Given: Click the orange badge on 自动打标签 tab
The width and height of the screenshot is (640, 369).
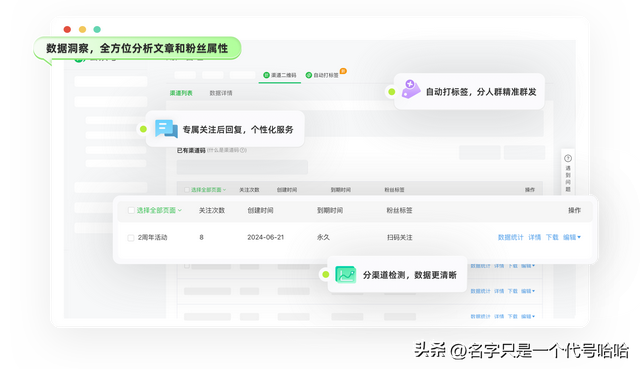Looking at the screenshot, I should coord(343,71).
